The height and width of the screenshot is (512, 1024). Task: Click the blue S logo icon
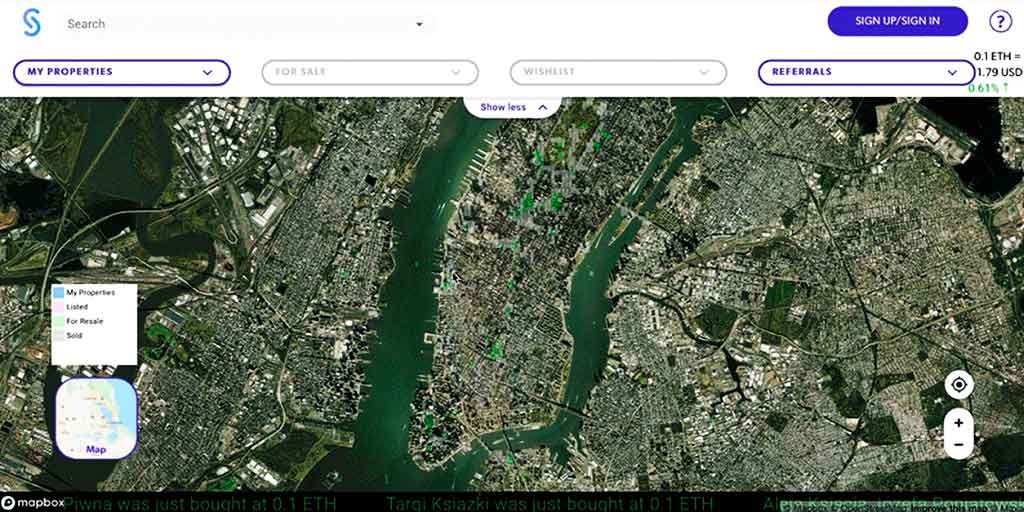(x=32, y=22)
